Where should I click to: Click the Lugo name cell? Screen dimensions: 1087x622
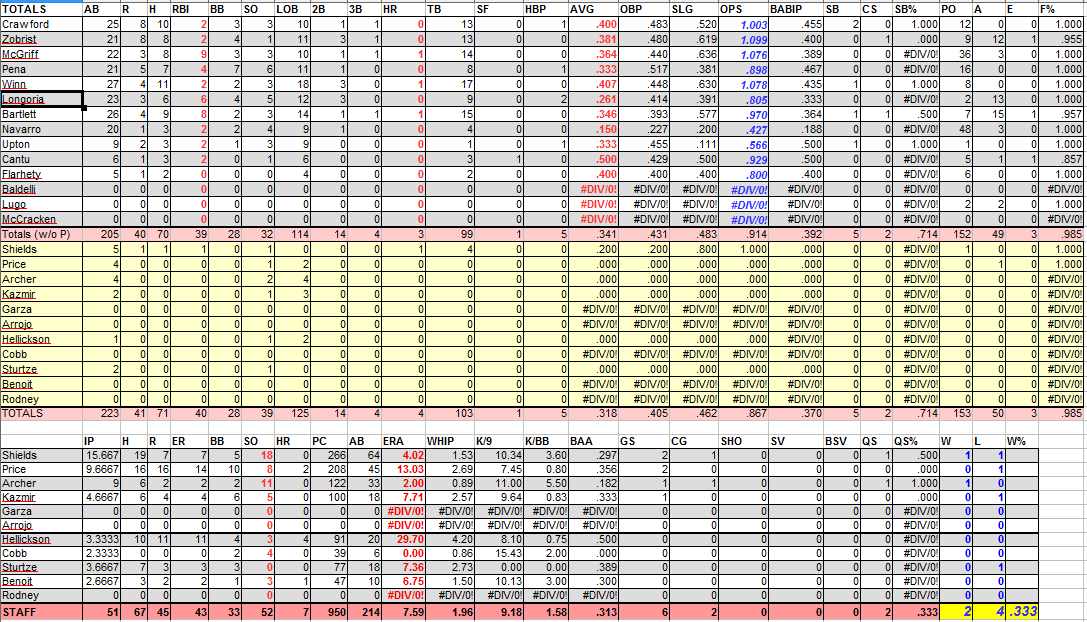point(42,205)
